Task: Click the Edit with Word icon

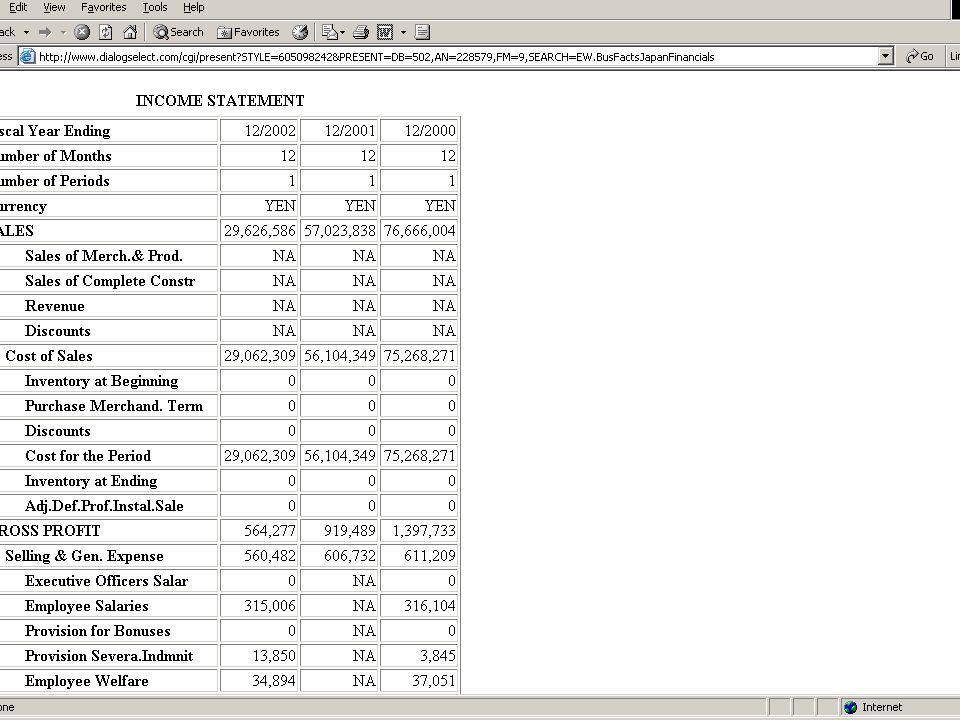Action: click(x=384, y=32)
